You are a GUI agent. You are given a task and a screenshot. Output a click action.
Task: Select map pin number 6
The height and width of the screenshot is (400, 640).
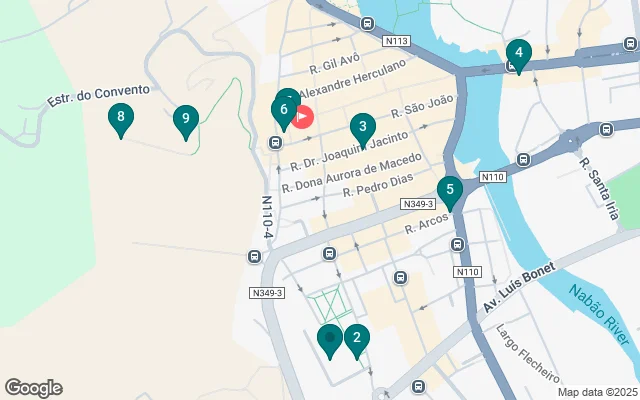[x=284, y=115]
